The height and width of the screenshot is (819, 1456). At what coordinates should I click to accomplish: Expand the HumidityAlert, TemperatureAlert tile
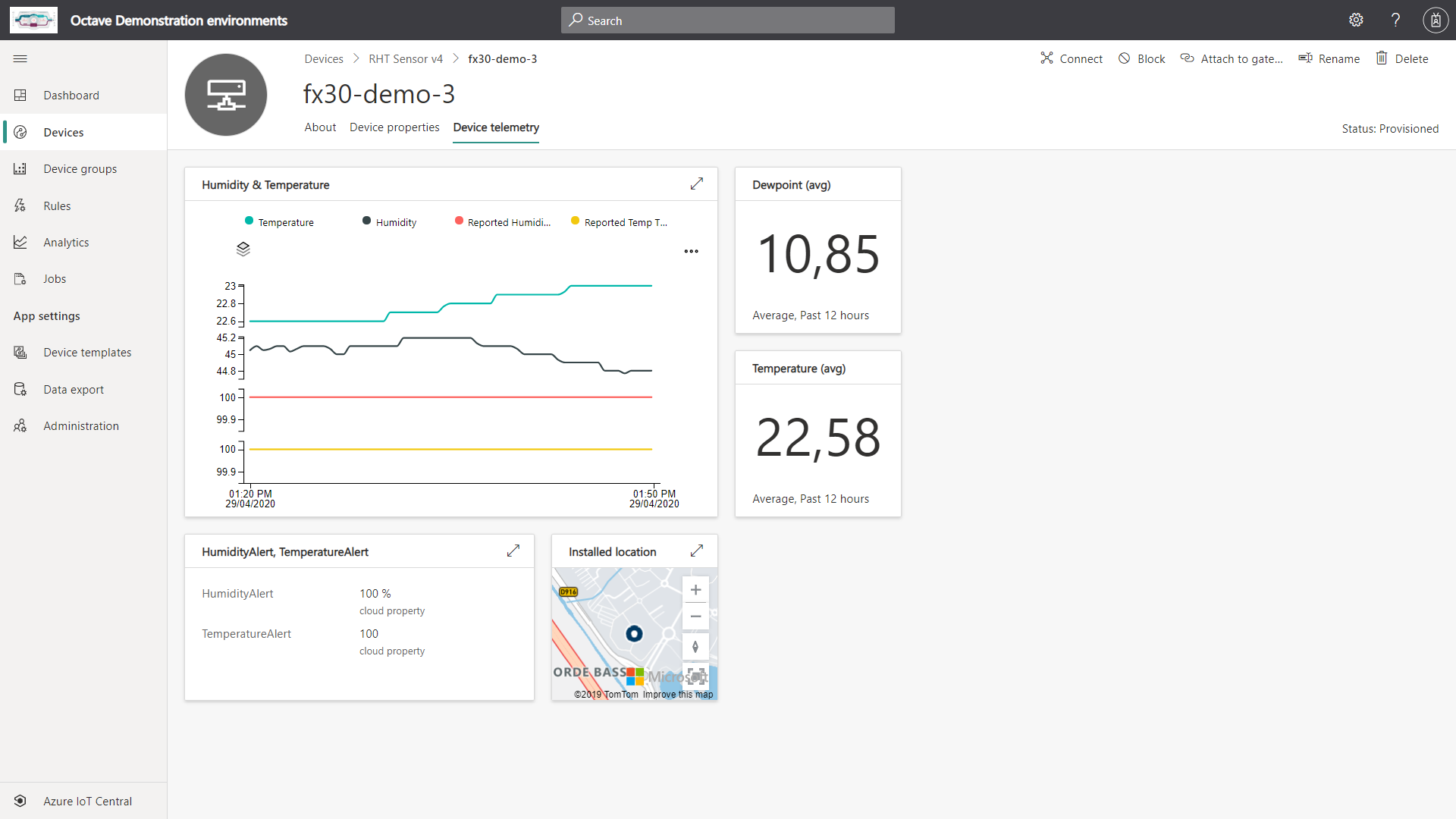(513, 551)
